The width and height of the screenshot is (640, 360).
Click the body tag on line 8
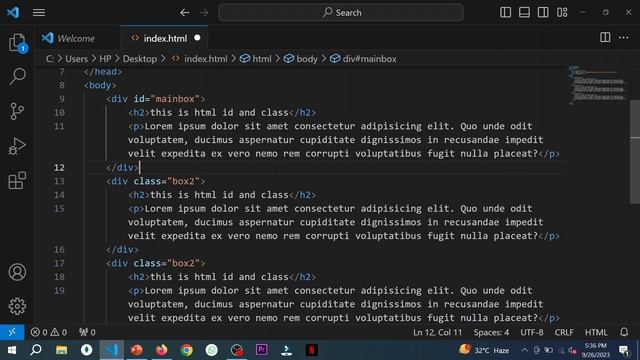[x=100, y=85]
